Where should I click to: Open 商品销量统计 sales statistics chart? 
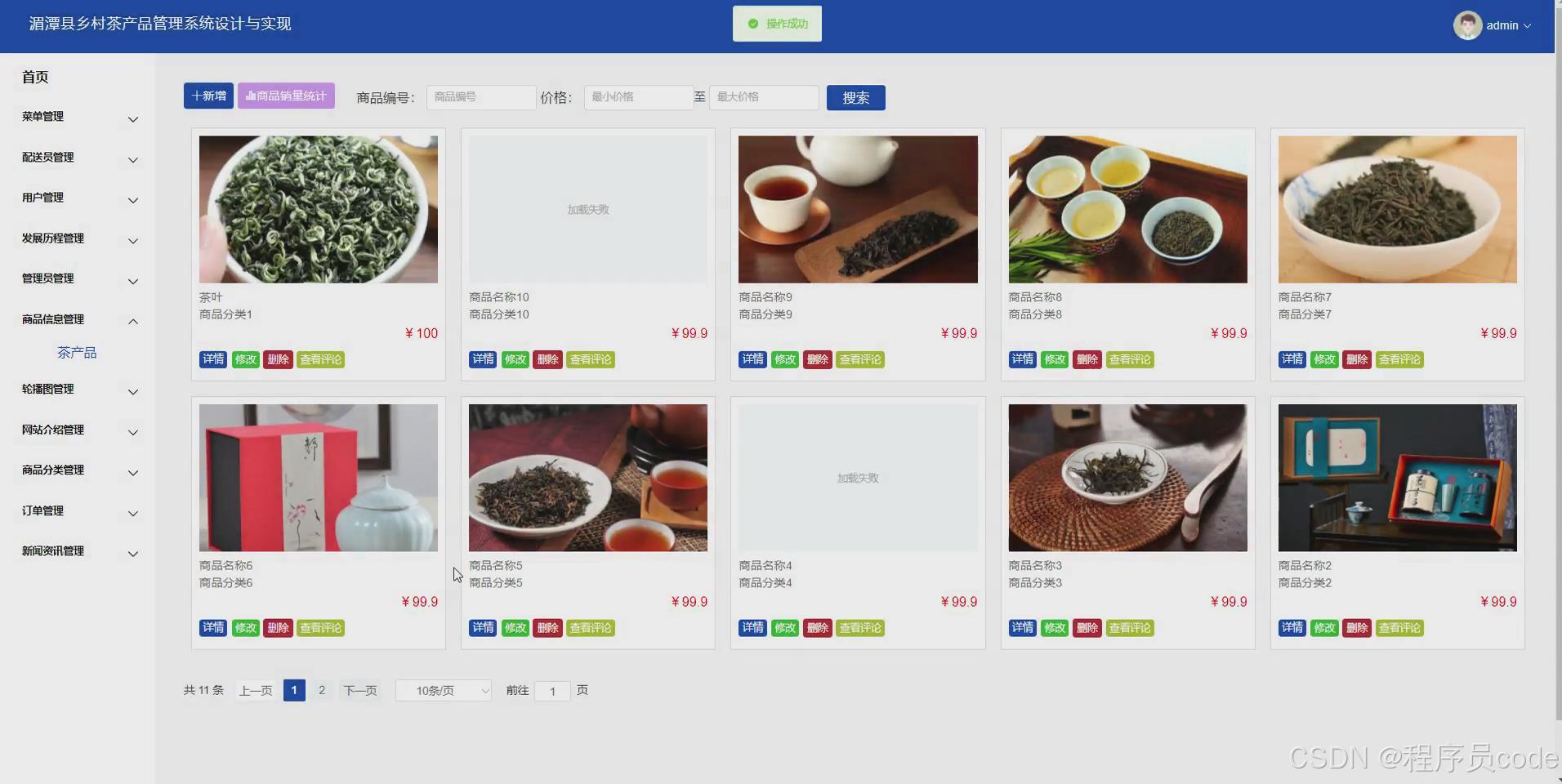tap(286, 96)
